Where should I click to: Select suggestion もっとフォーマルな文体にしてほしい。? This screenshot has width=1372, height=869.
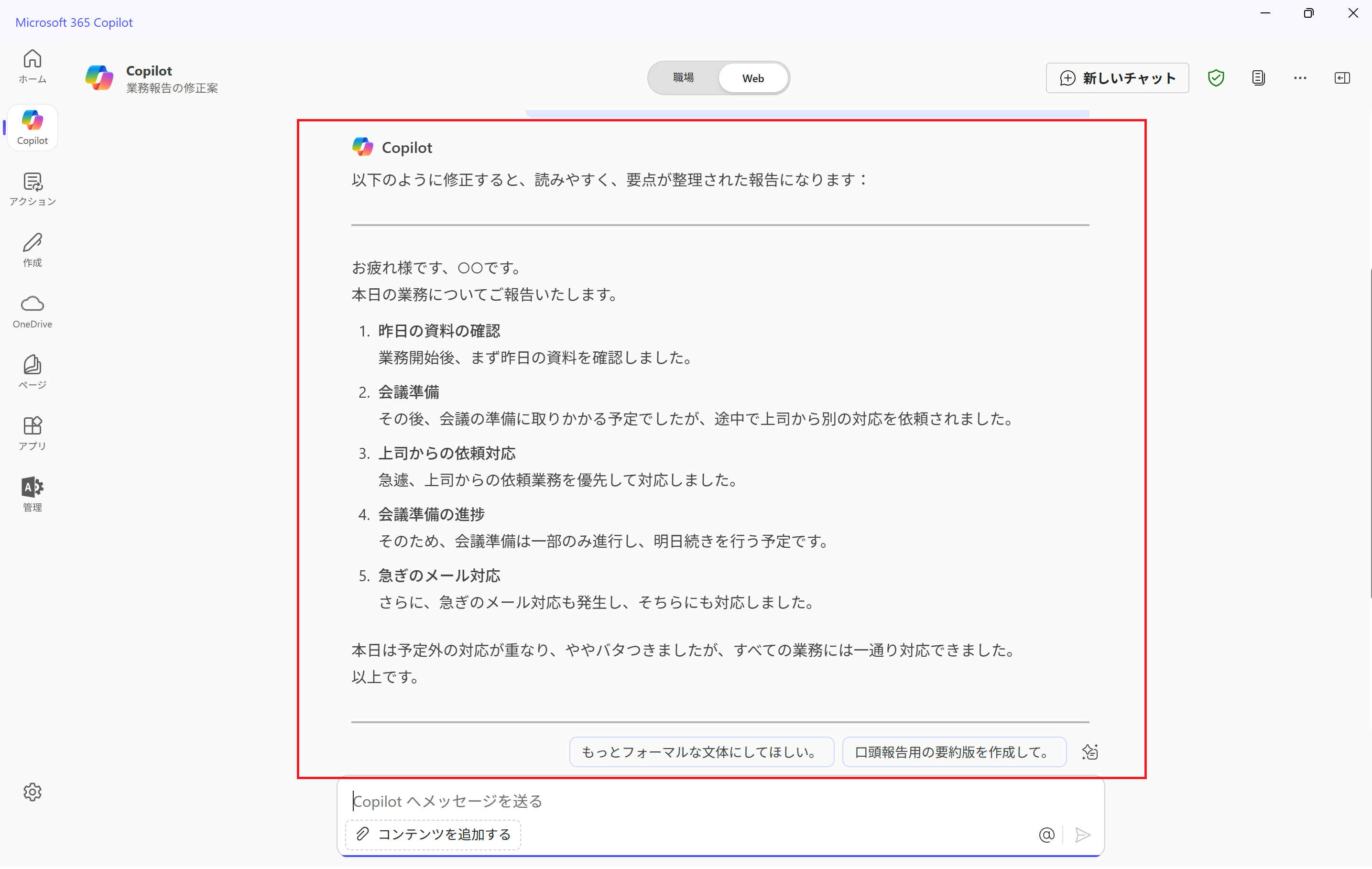702,752
